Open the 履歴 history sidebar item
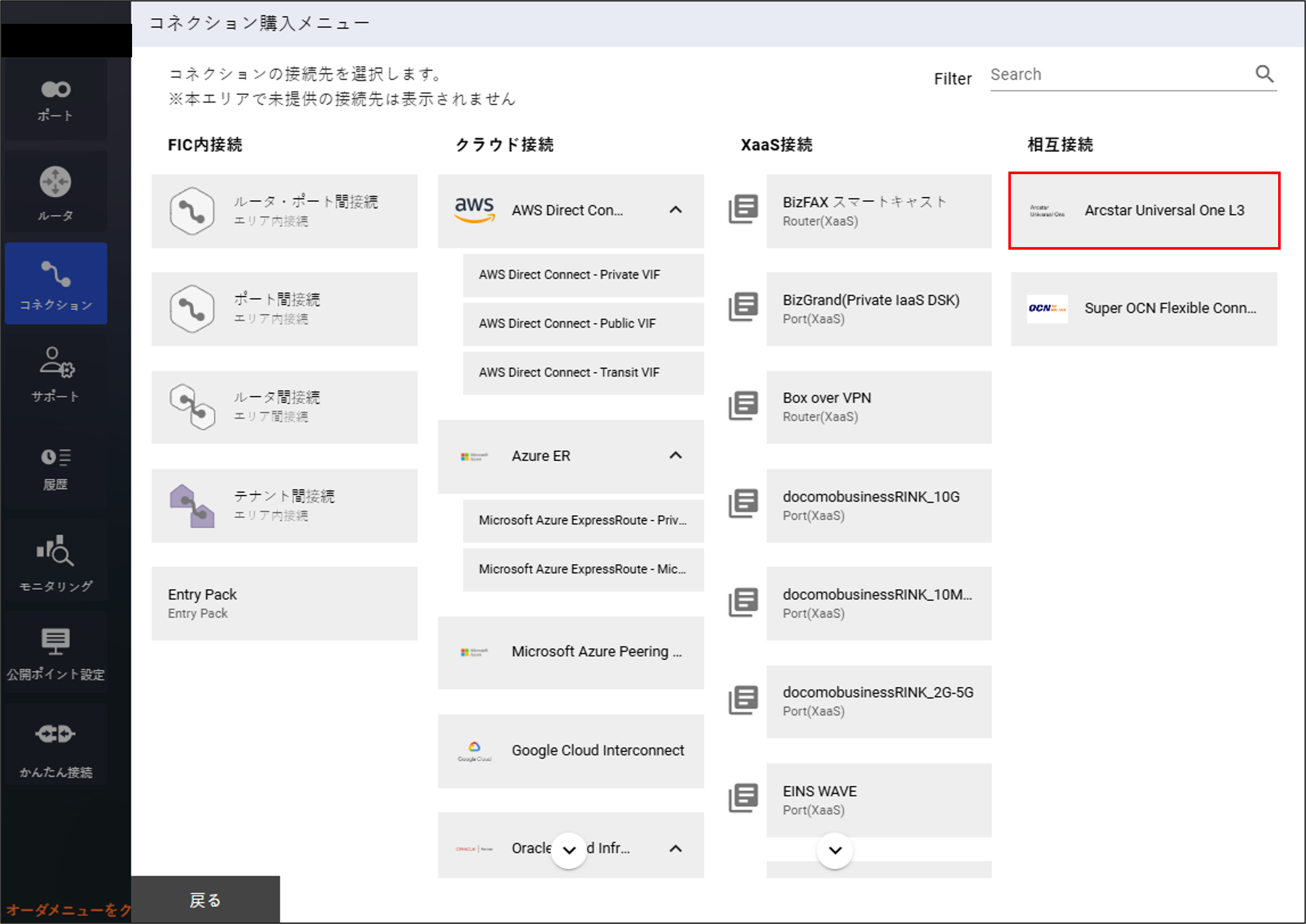1306x924 pixels. (56, 468)
